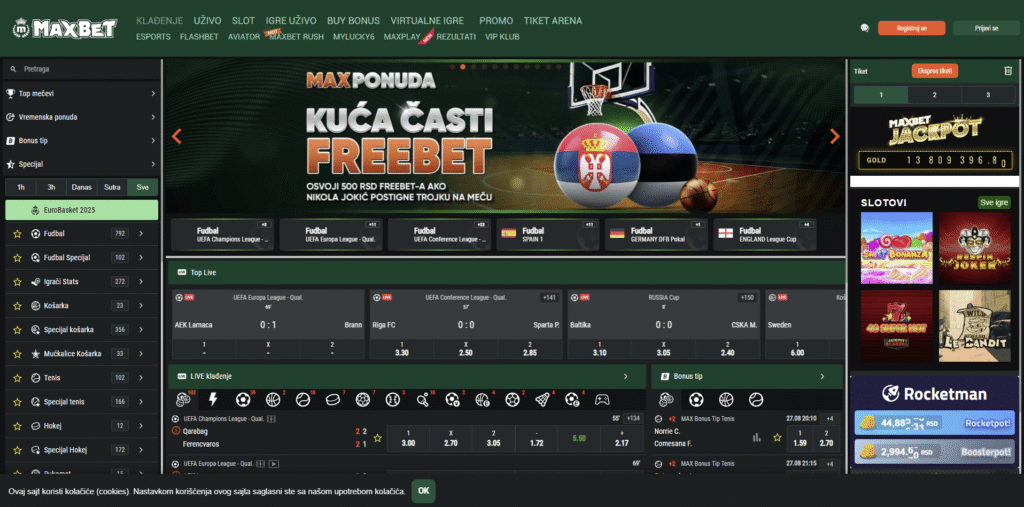Clear ticket with trash can icon
Viewport: 1024px width, 507px height.
pos(1008,71)
